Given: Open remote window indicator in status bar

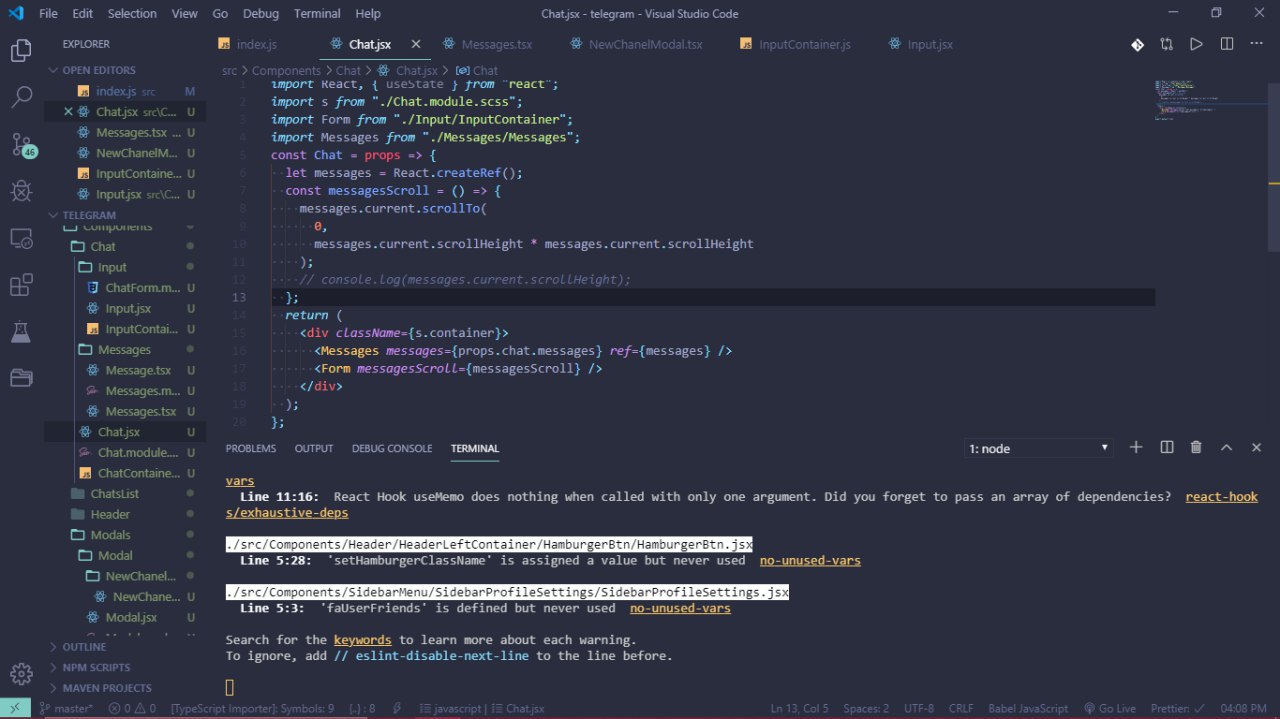Looking at the screenshot, I should point(15,708).
